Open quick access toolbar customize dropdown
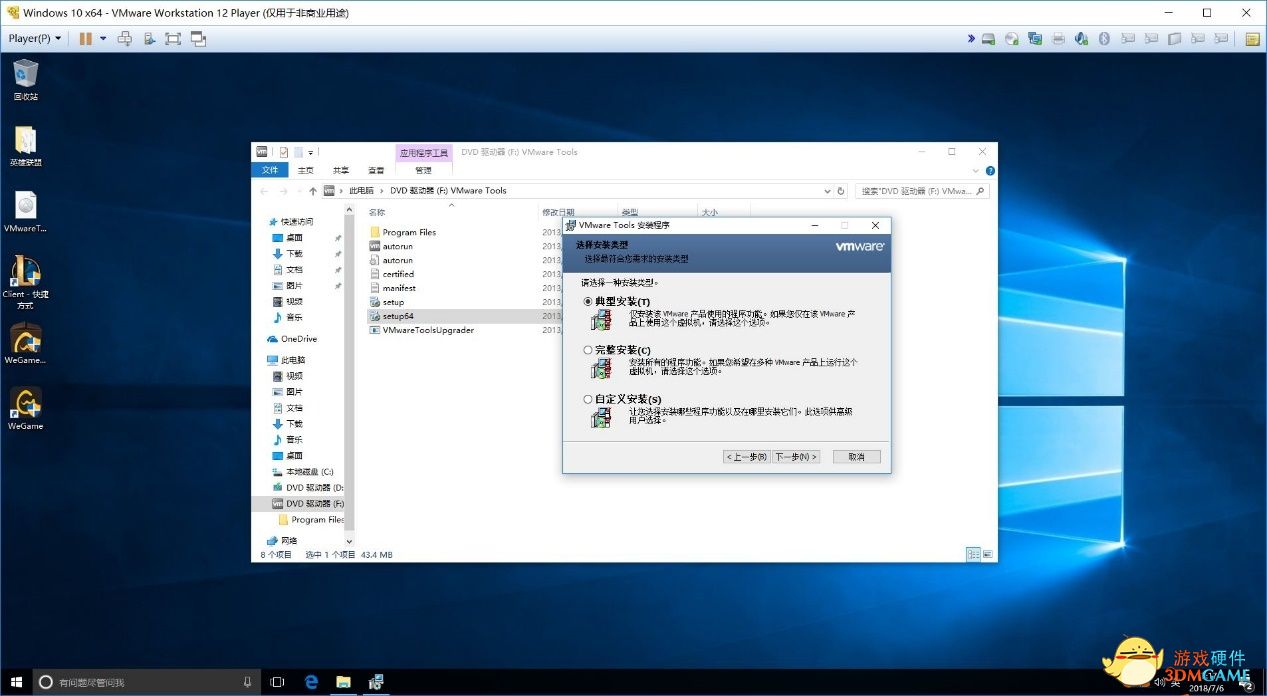Image resolution: width=1267 pixels, height=696 pixels. (311, 153)
